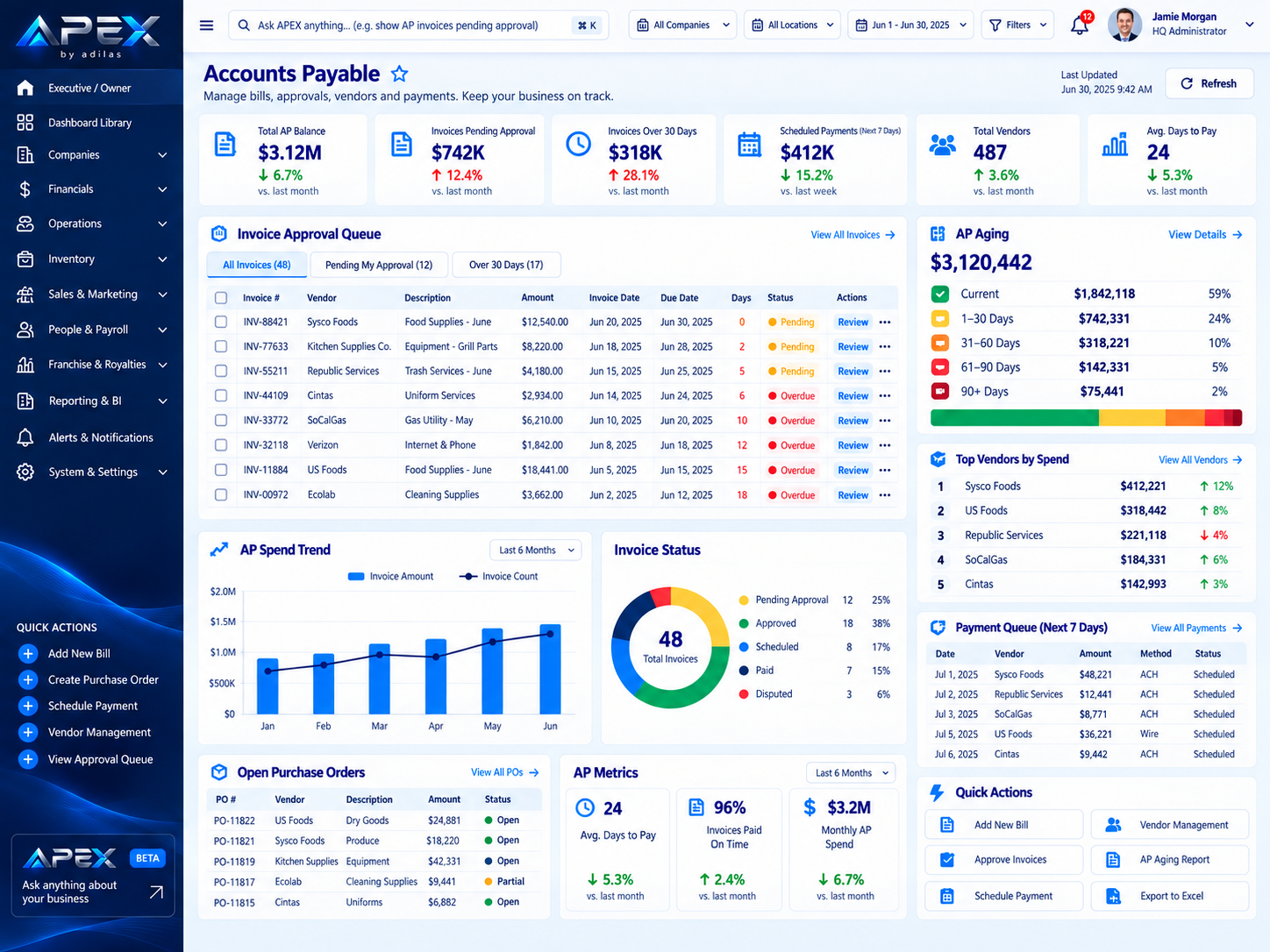The height and width of the screenshot is (952, 1270).
Task: Check the INV-77633 row checkbox
Action: click(221, 347)
